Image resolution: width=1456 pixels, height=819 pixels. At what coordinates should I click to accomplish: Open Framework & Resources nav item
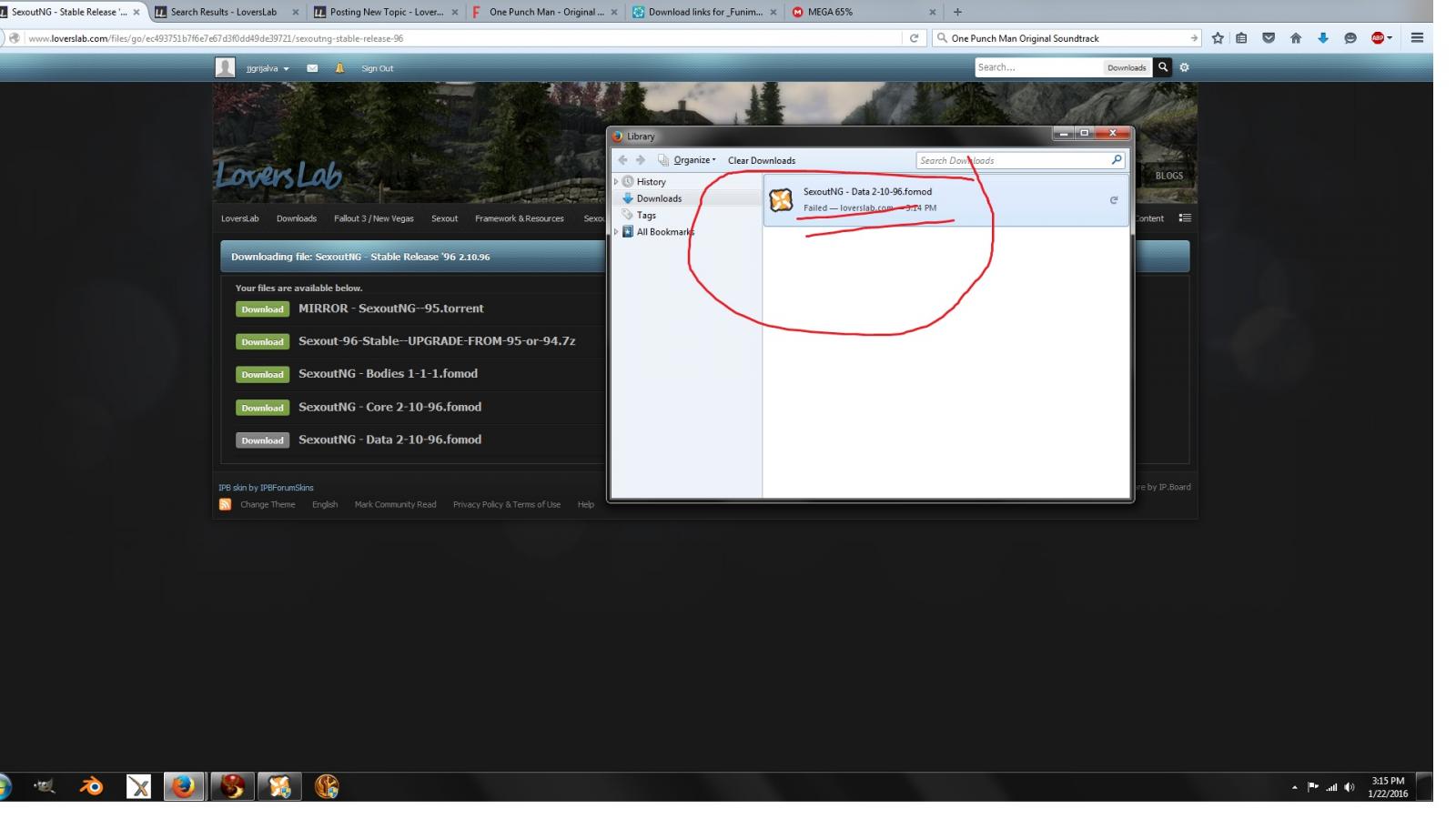coord(520,218)
